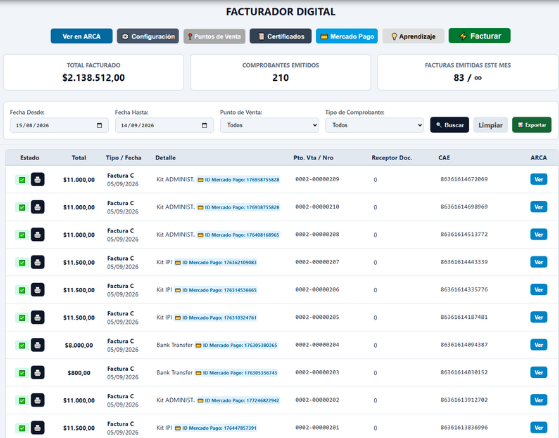Screen dimensions: 559x438
Task: Open Aprendizaje section
Action: click(413, 36)
